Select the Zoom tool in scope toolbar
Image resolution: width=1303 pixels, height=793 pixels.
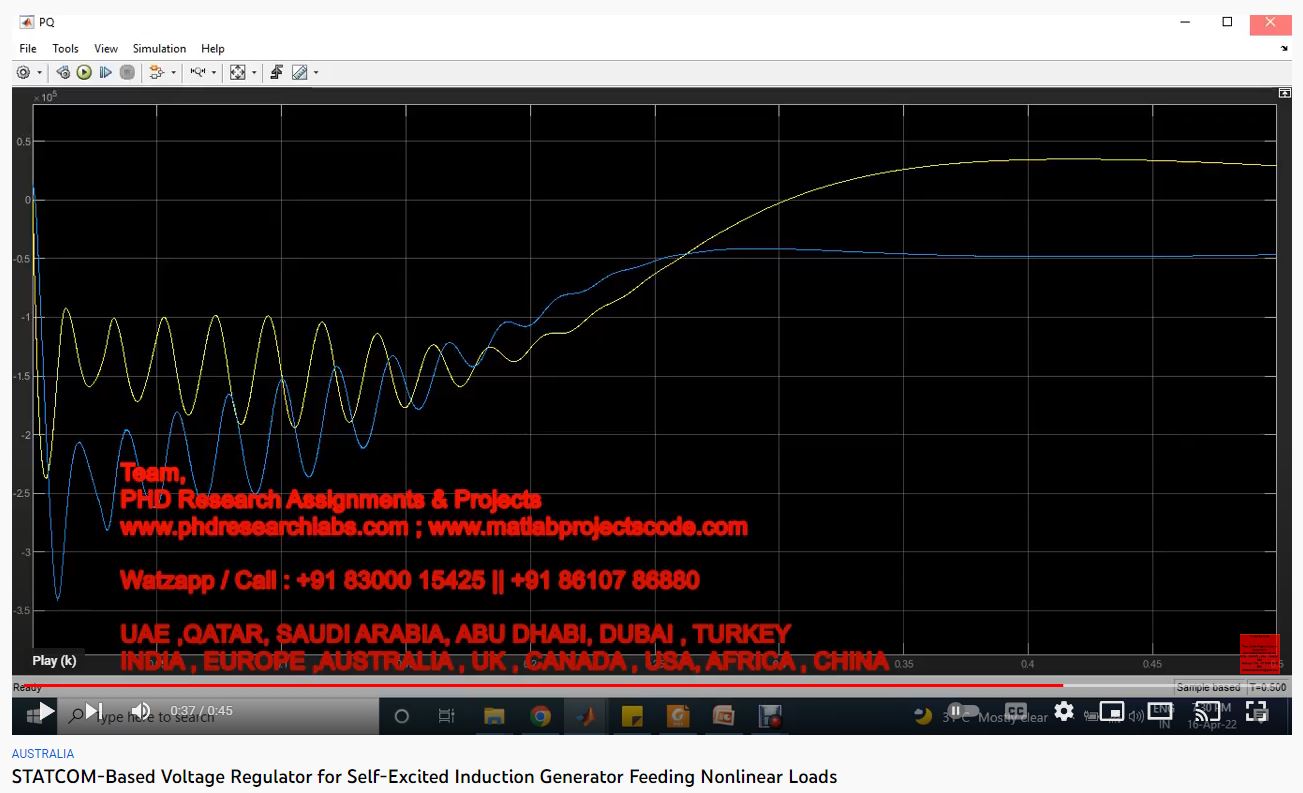[x=197, y=73]
